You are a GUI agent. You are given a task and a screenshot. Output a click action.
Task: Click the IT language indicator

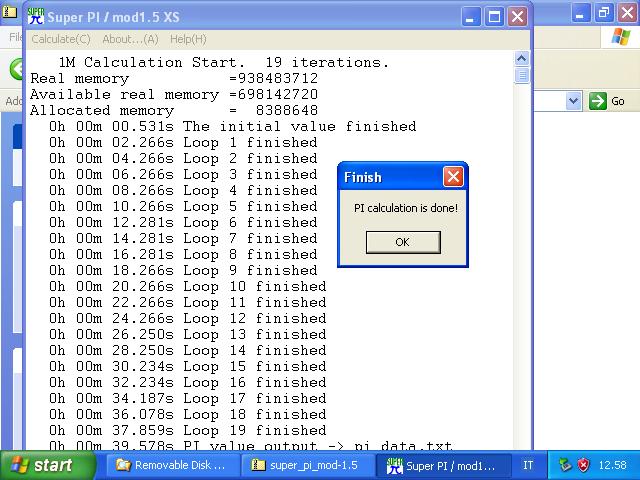(x=528, y=465)
